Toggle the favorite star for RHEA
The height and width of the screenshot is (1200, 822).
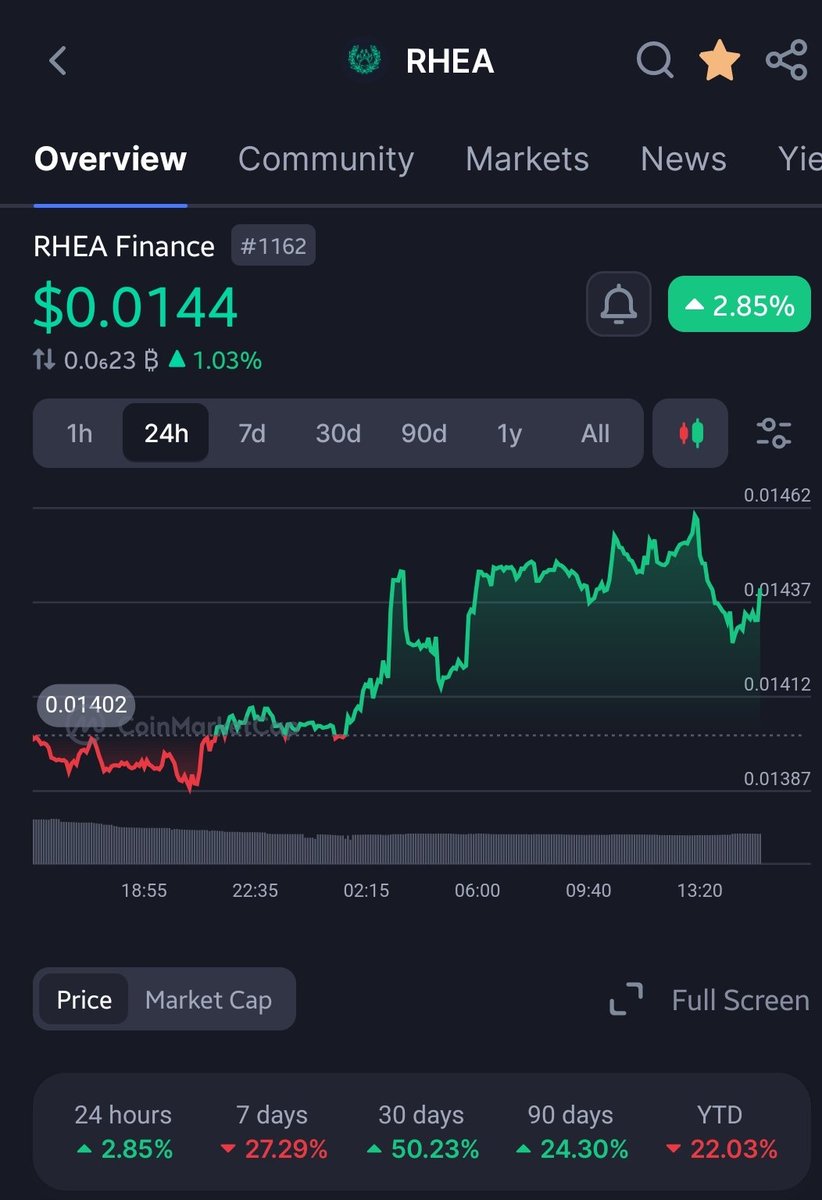click(720, 60)
